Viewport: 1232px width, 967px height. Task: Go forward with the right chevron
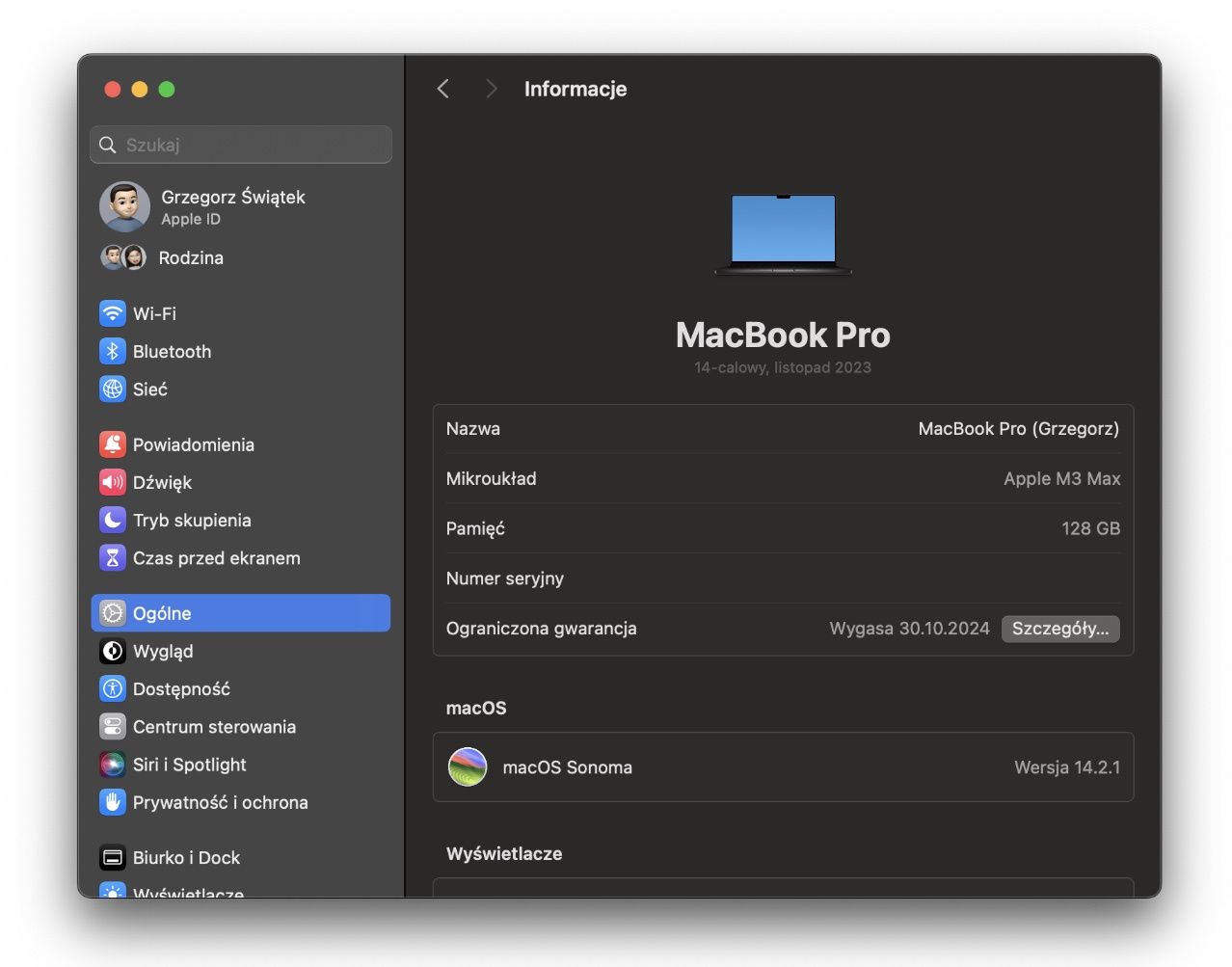click(492, 89)
